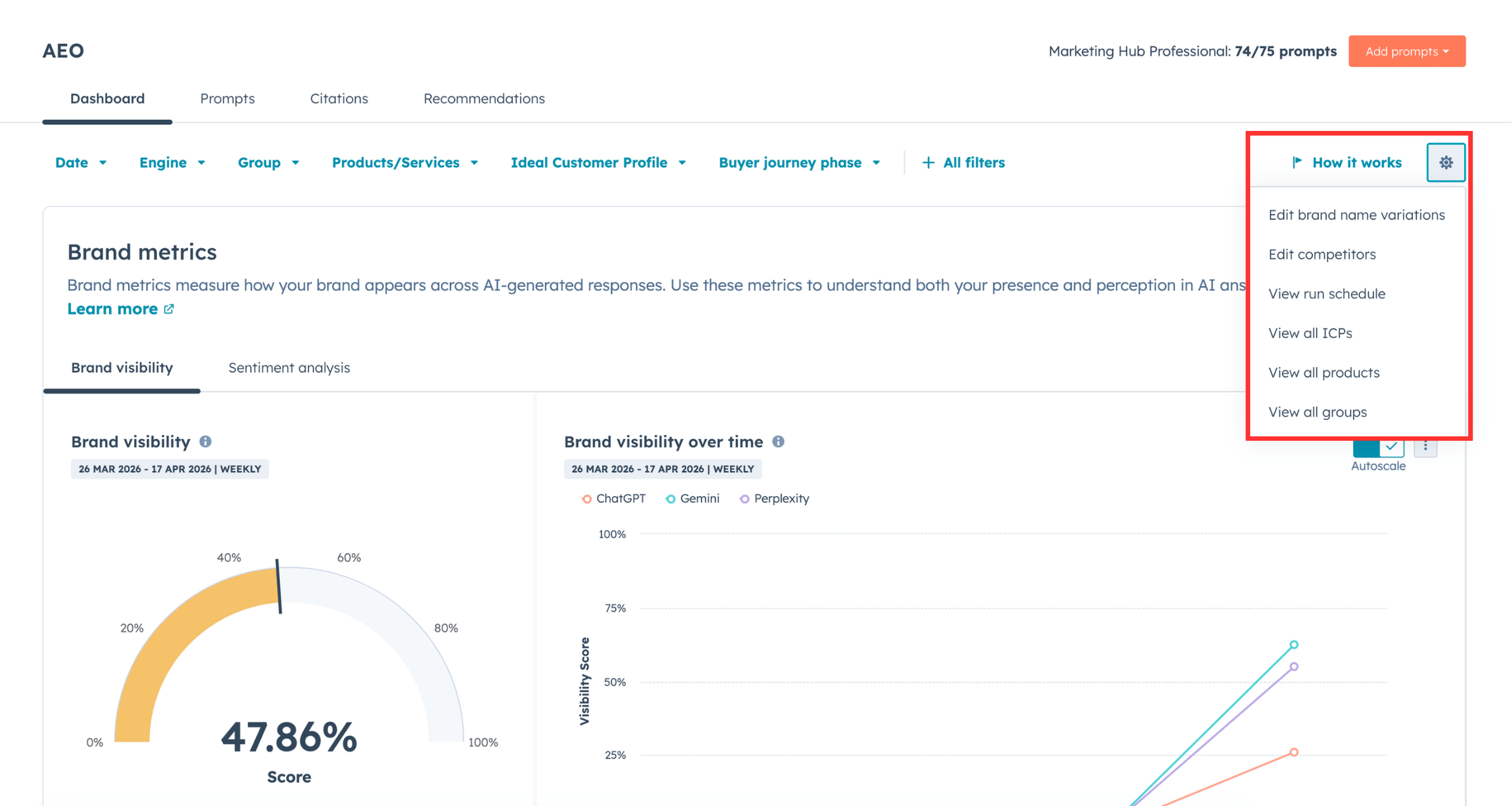Viewport: 1512px width, 806px height.
Task: Click the ChatGPT legend marker
Action: click(585, 499)
